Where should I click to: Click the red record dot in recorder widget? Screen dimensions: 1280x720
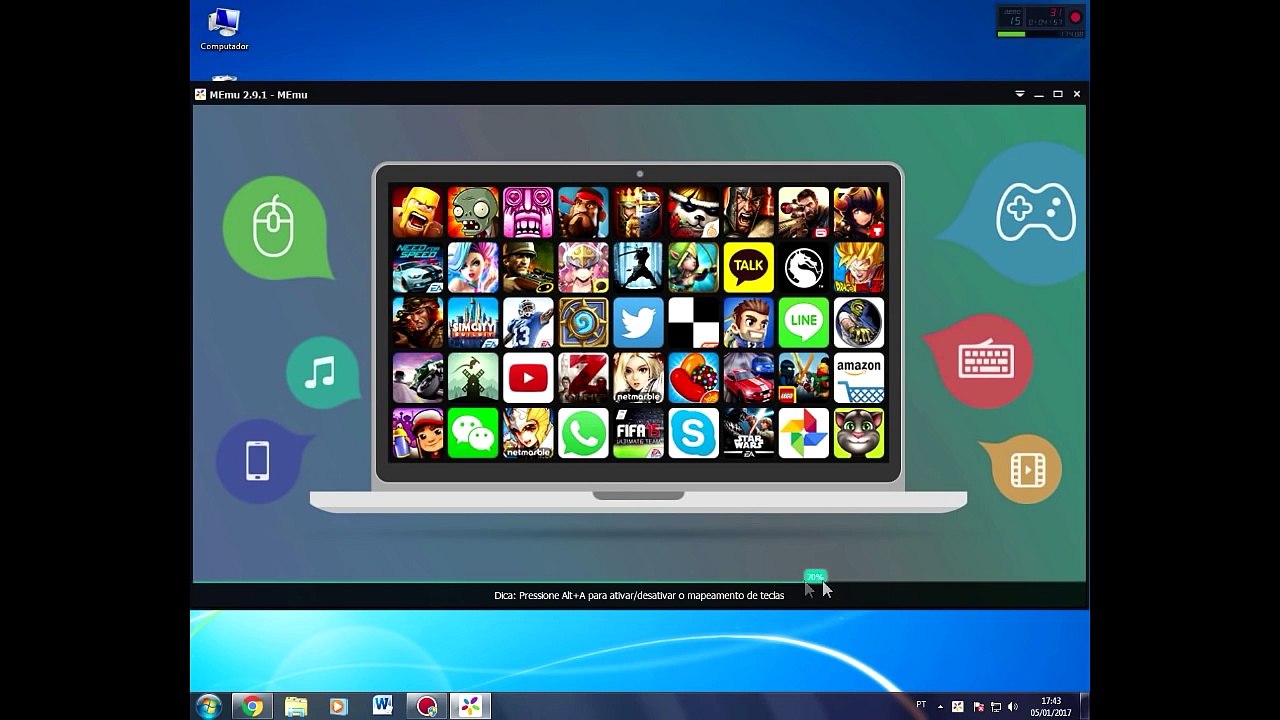coord(1076,17)
